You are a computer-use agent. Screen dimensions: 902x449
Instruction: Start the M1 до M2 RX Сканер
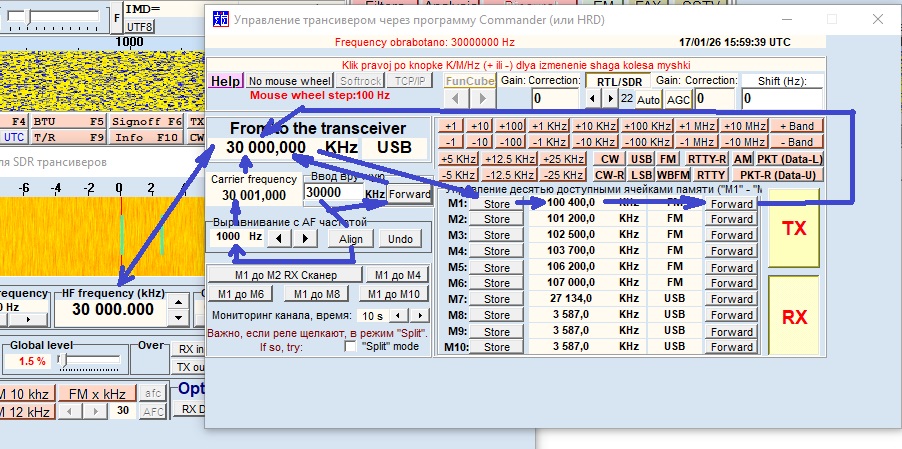(285, 275)
